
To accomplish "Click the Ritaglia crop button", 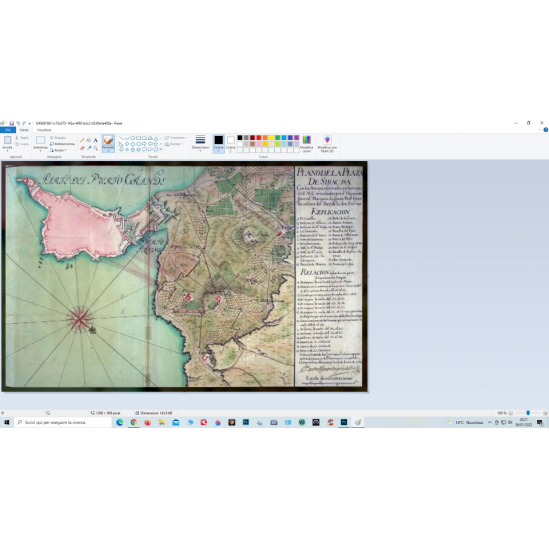I will click(x=58, y=138).
